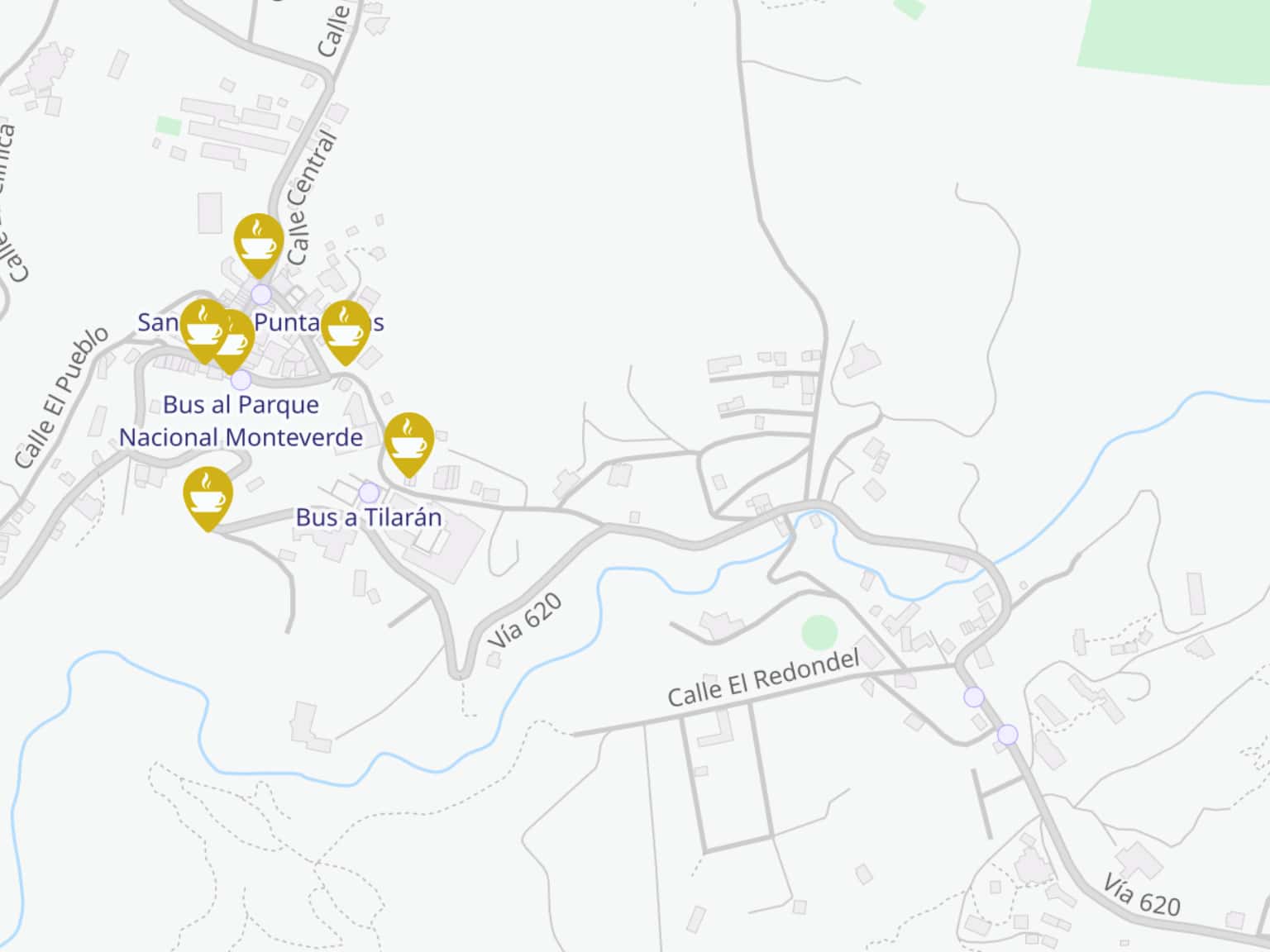Click the 'Vía 620' label in the bottom-right corner
The height and width of the screenshot is (952, 1270).
coord(1142,896)
